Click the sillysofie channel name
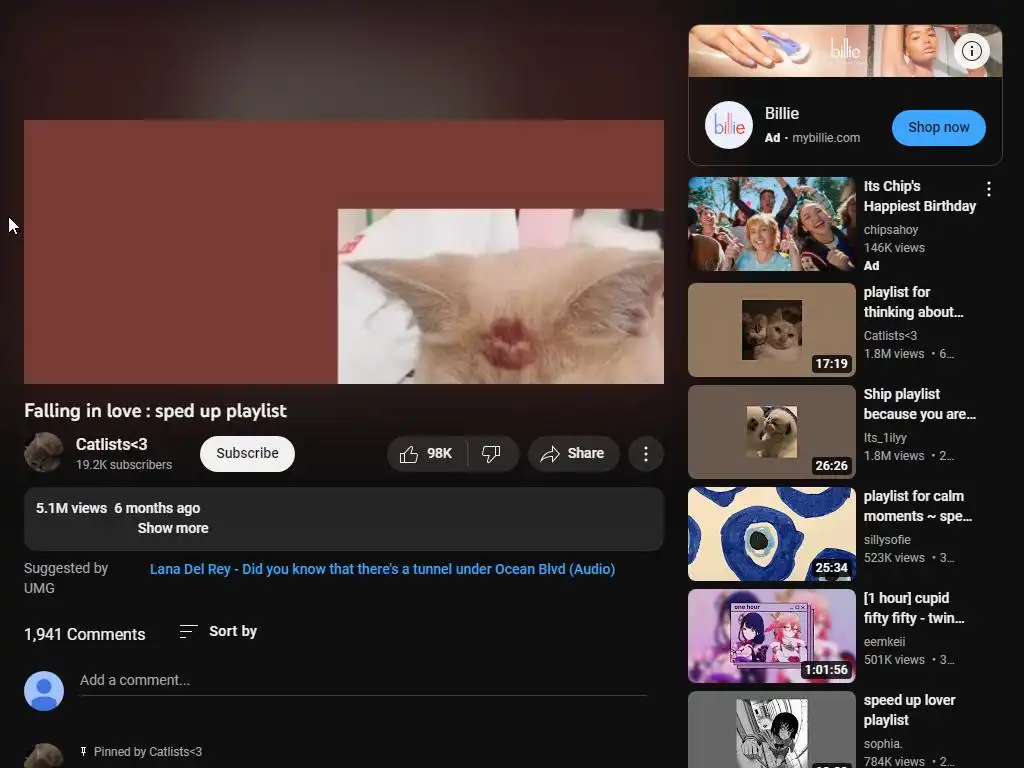This screenshot has height=768, width=1024. 887,539
